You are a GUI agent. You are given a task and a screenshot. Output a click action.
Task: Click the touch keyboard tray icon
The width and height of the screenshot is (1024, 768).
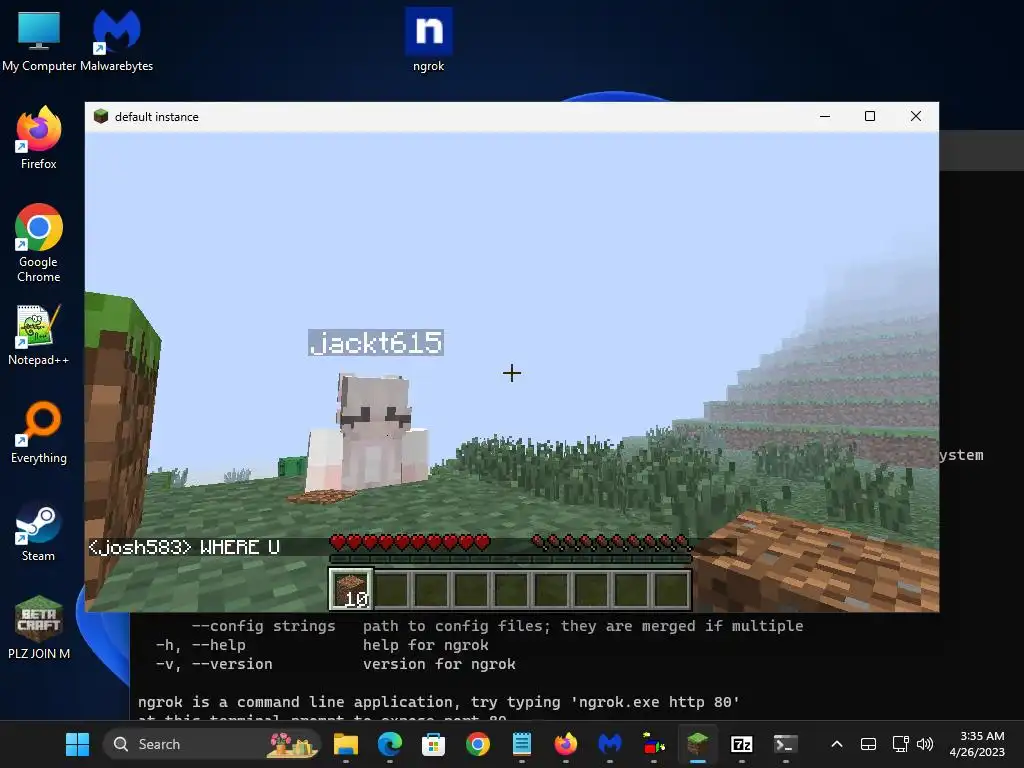869,744
